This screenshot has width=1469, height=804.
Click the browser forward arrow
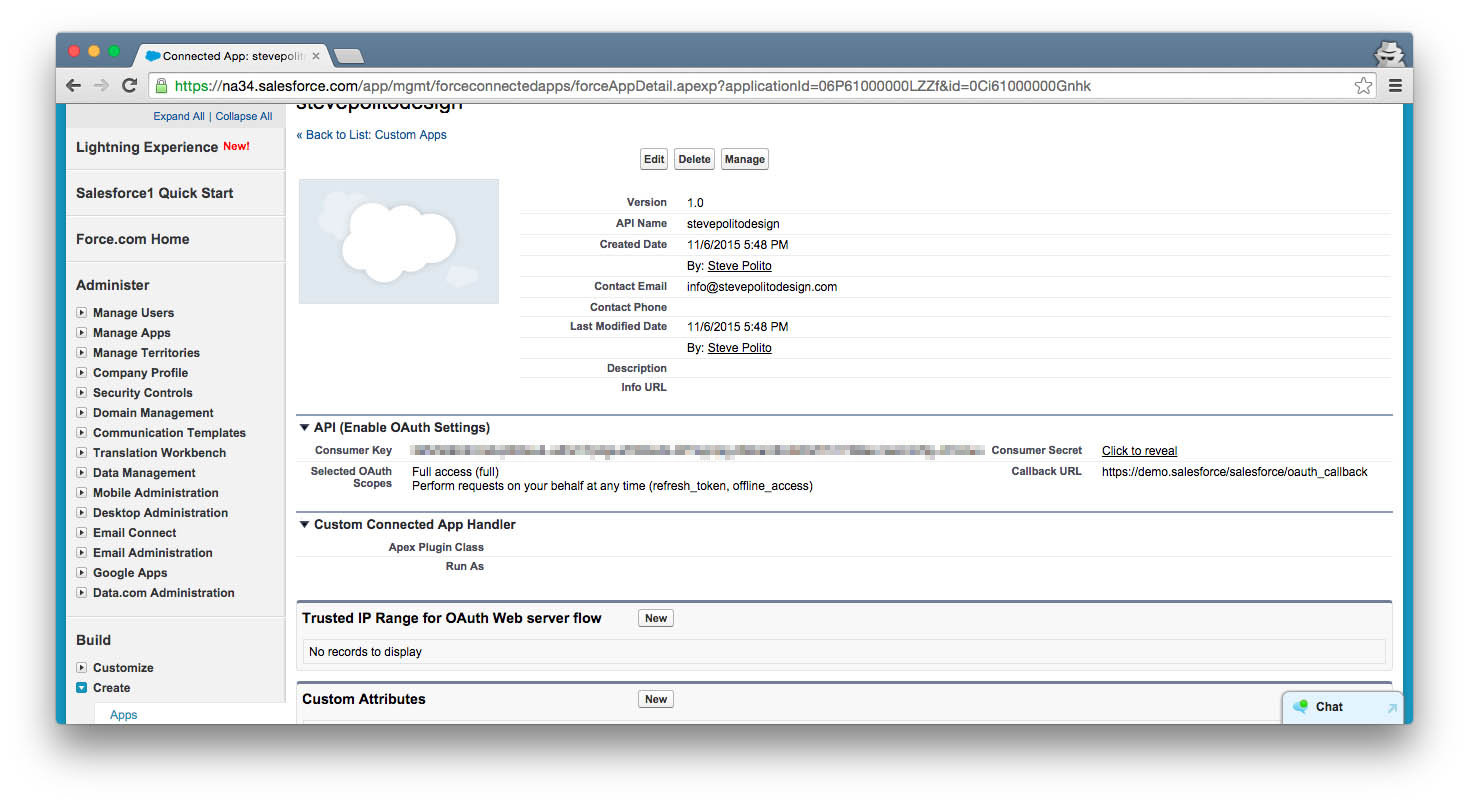(101, 86)
